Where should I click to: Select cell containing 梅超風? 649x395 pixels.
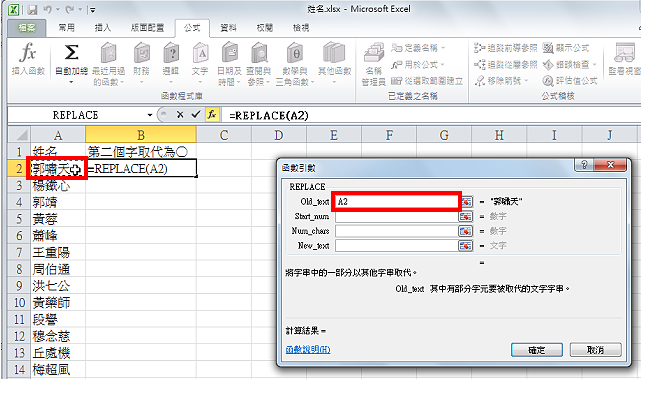(58, 369)
